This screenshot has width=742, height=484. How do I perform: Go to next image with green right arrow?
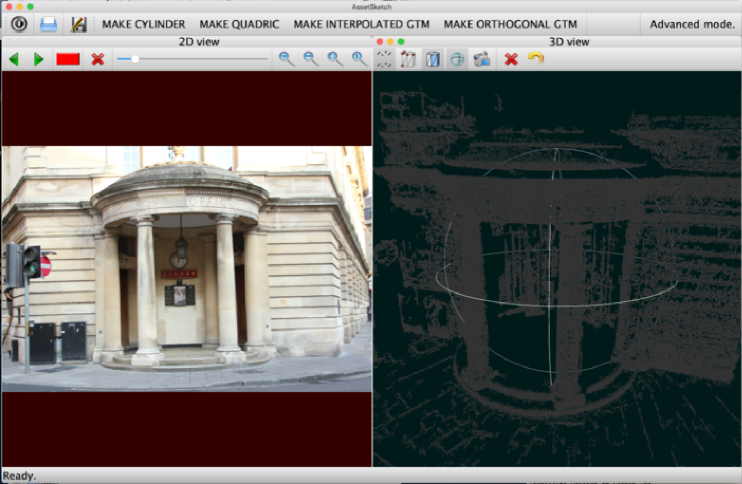[38, 59]
